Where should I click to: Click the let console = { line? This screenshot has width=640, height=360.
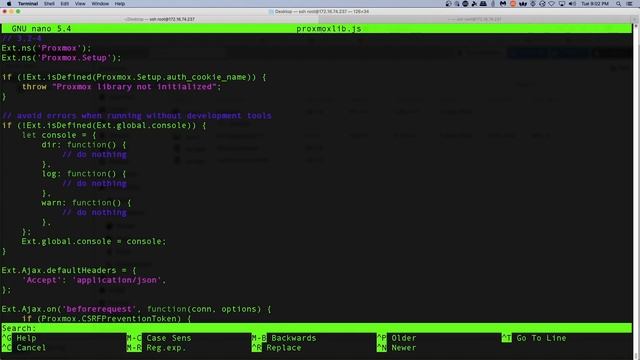tap(59, 135)
